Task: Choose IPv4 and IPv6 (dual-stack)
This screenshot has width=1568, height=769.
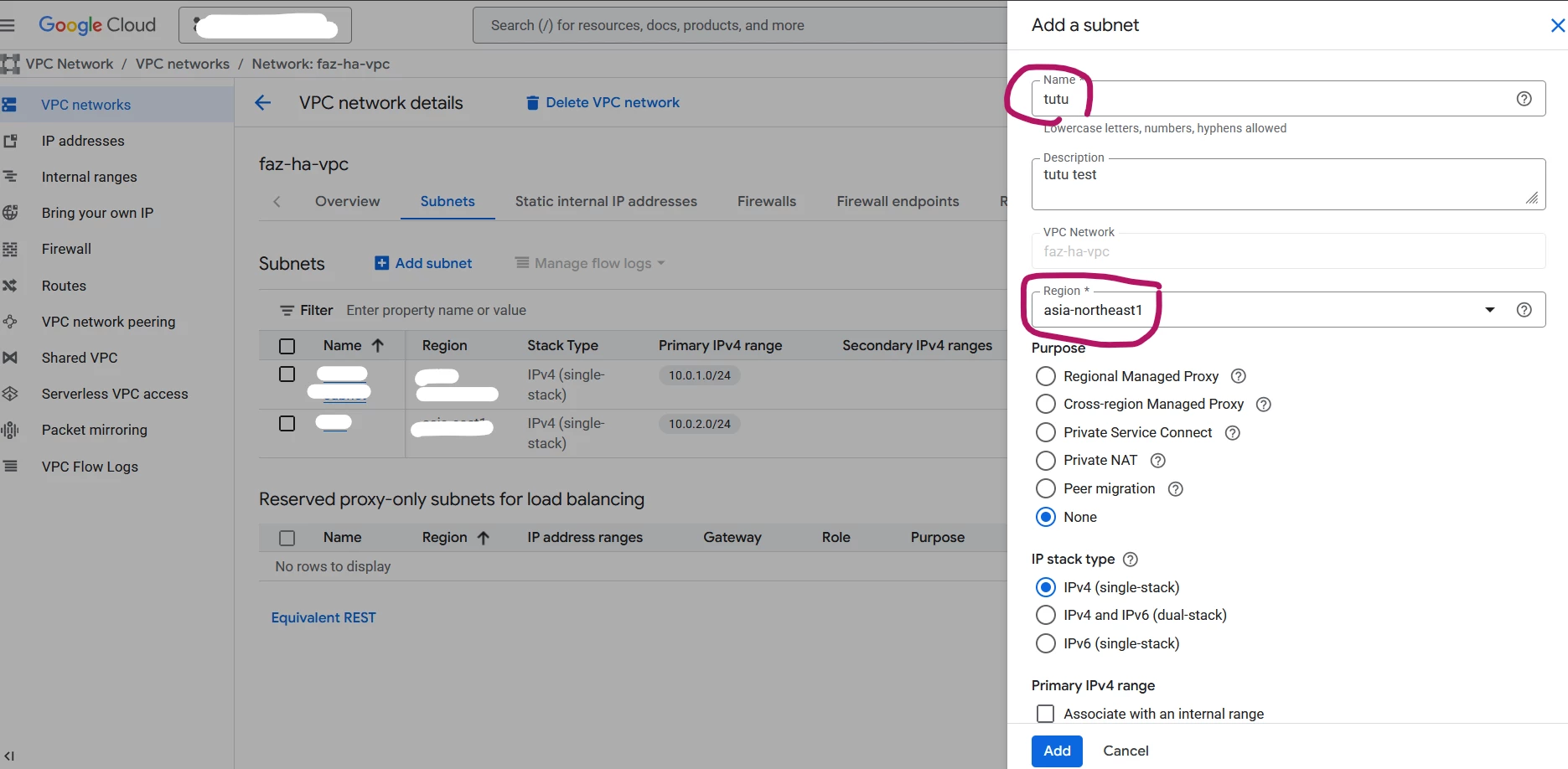Action: pyautogui.click(x=1046, y=615)
